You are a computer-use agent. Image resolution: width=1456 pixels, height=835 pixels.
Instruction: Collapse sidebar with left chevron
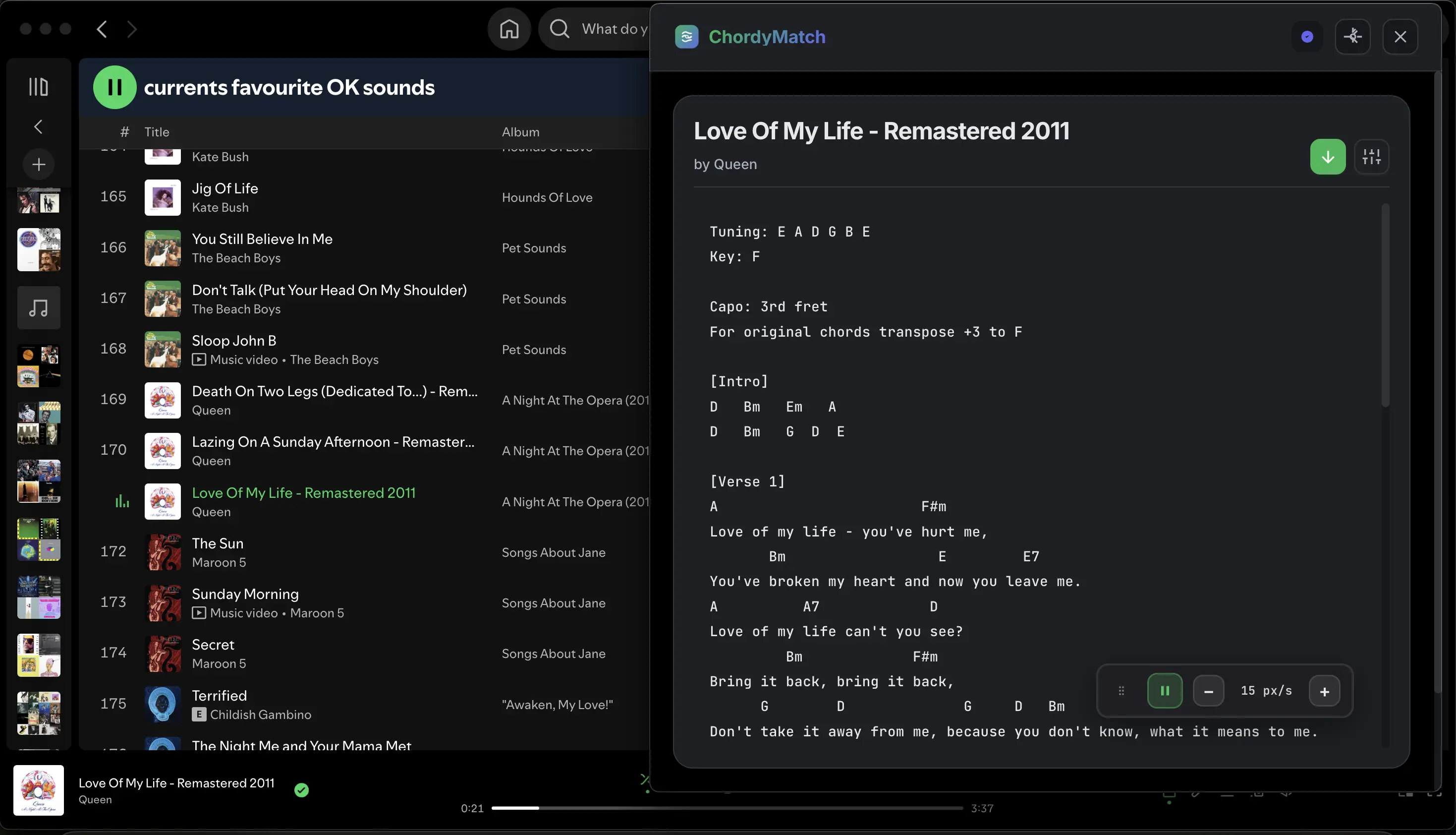38,127
